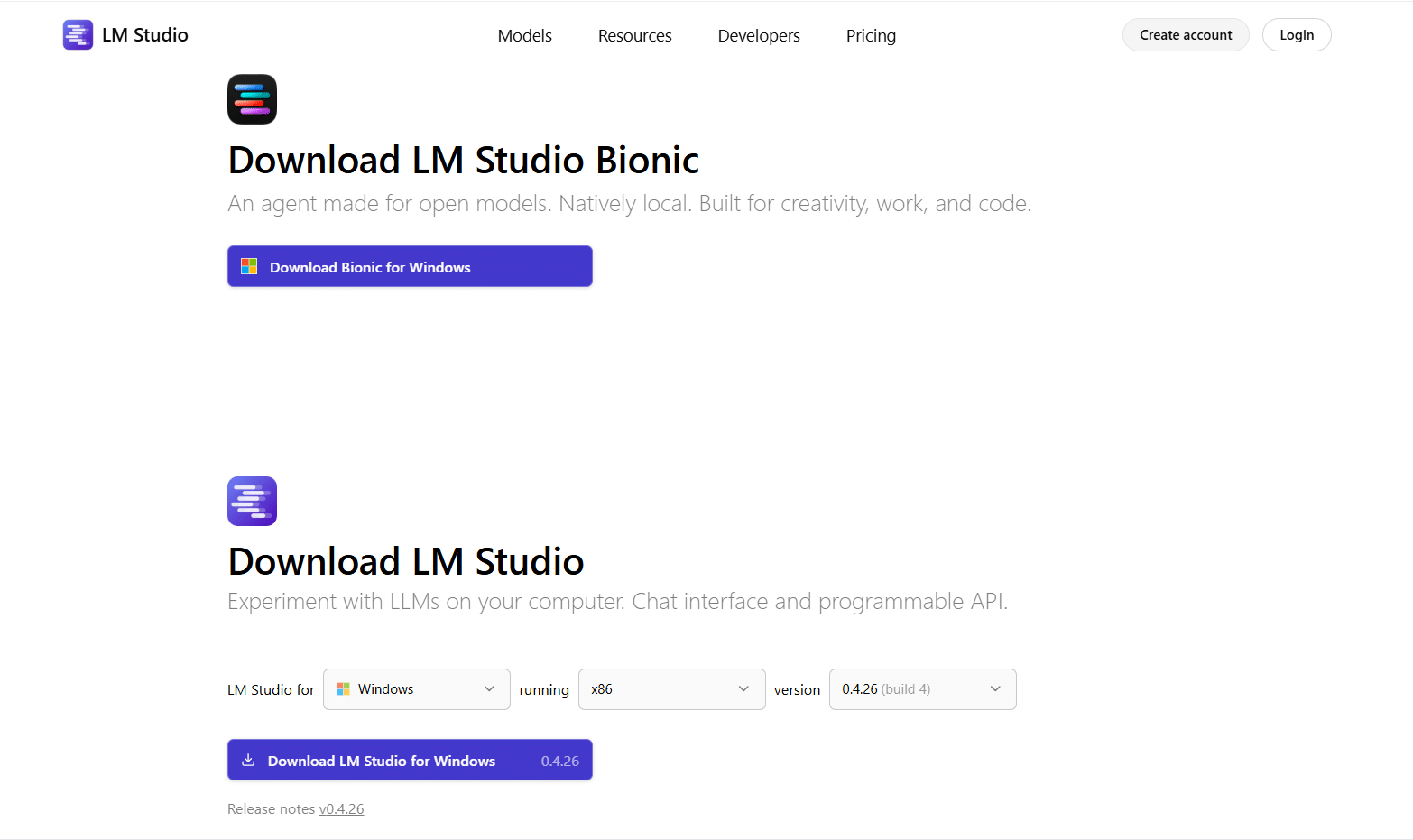Viewport: 1413px width, 840px height.
Task: Click the "version" label
Action: [x=797, y=689]
